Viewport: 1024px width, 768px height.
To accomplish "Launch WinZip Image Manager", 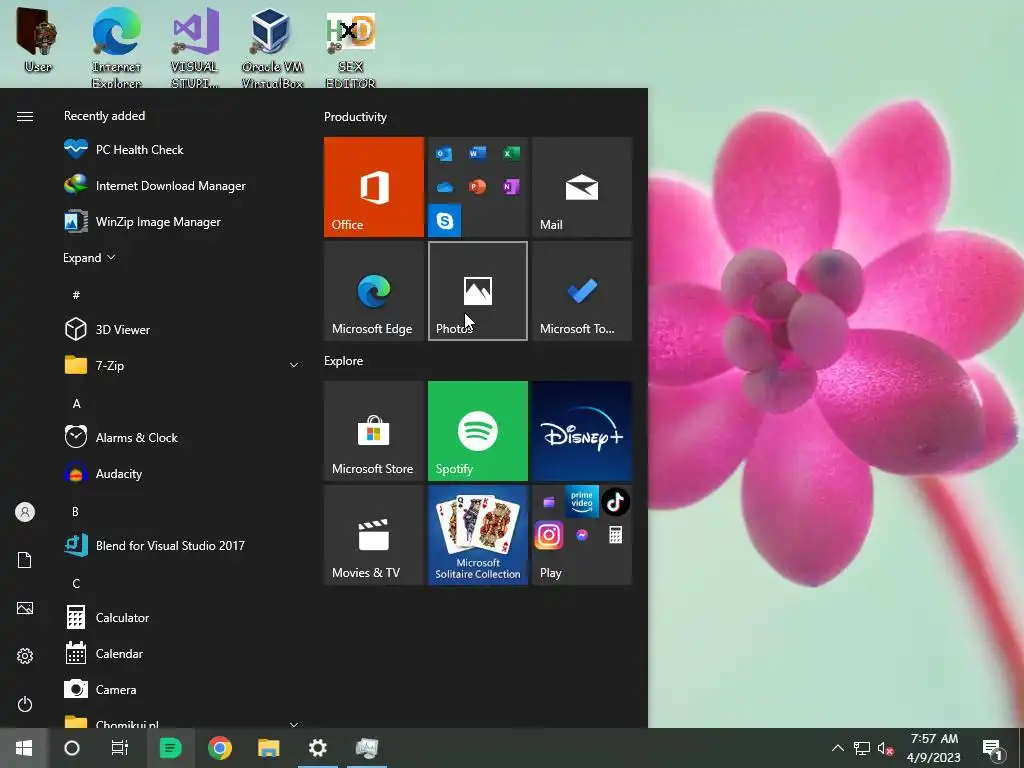I will tap(183, 221).
